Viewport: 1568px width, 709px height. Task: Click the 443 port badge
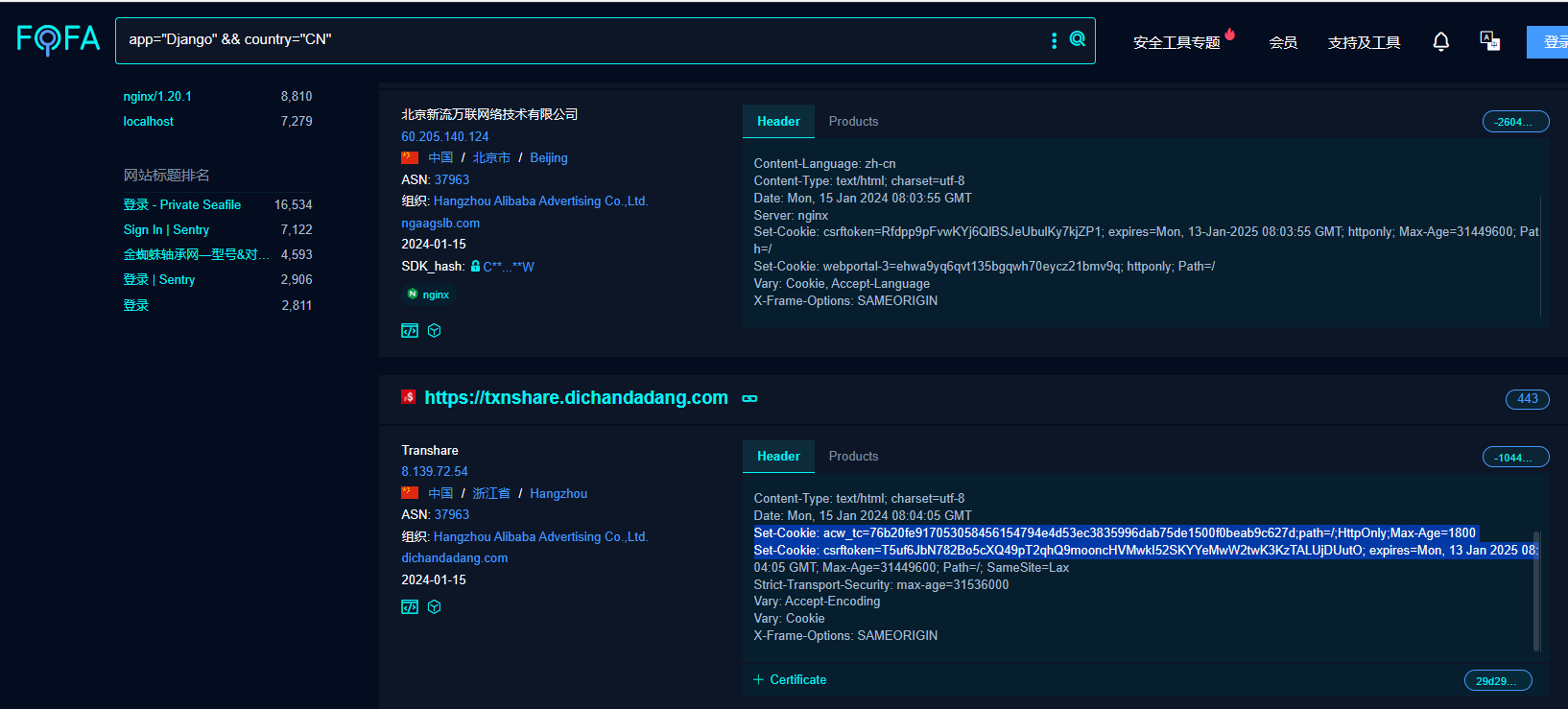1527,399
